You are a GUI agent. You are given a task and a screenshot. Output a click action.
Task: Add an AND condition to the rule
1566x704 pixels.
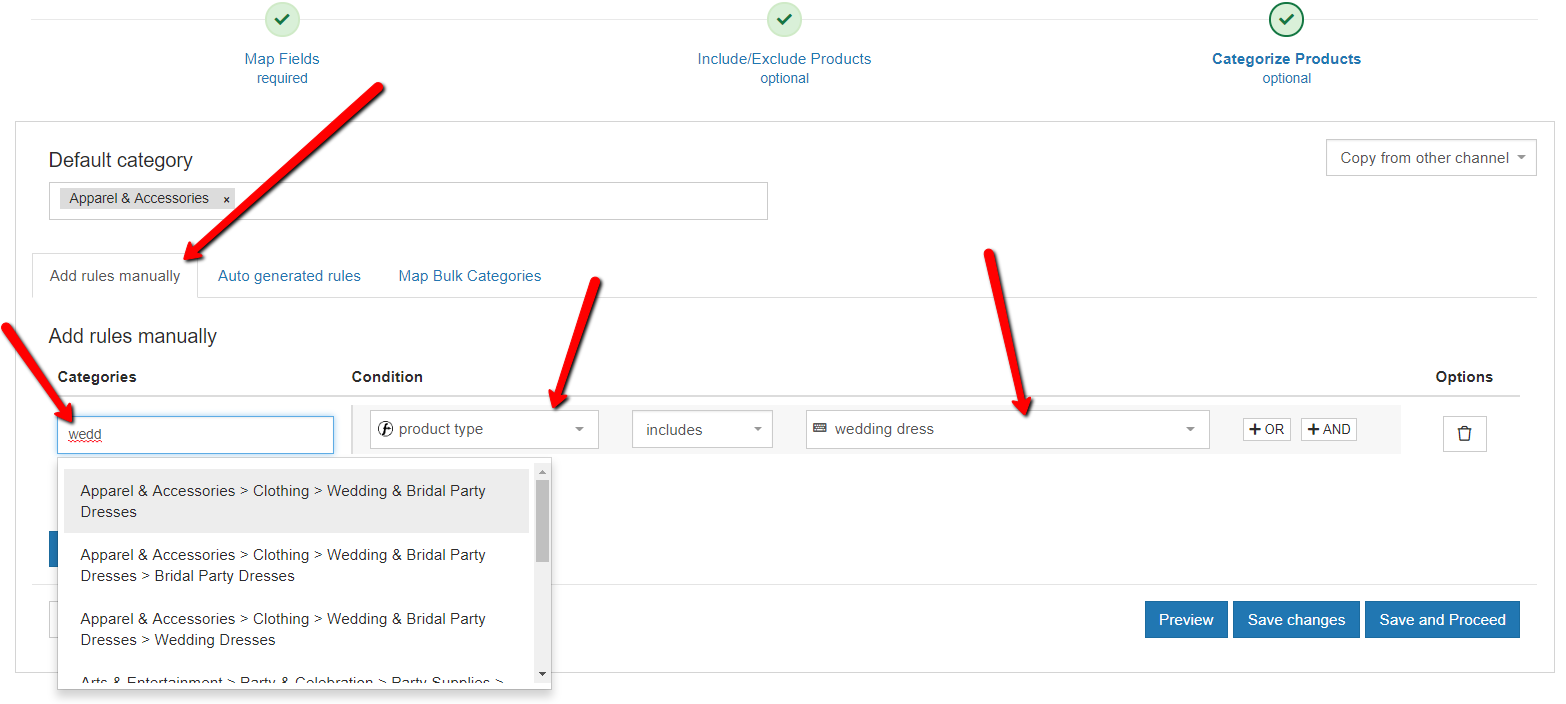pyautogui.click(x=1329, y=429)
